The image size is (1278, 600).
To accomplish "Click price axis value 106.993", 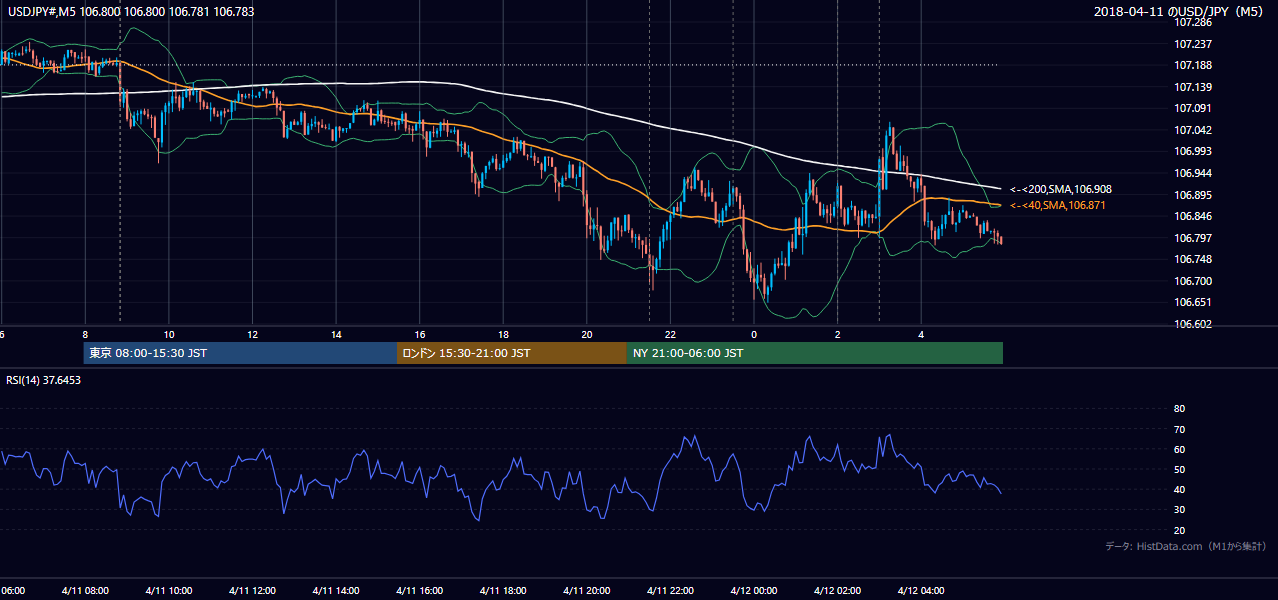I will pyautogui.click(x=1192, y=151).
